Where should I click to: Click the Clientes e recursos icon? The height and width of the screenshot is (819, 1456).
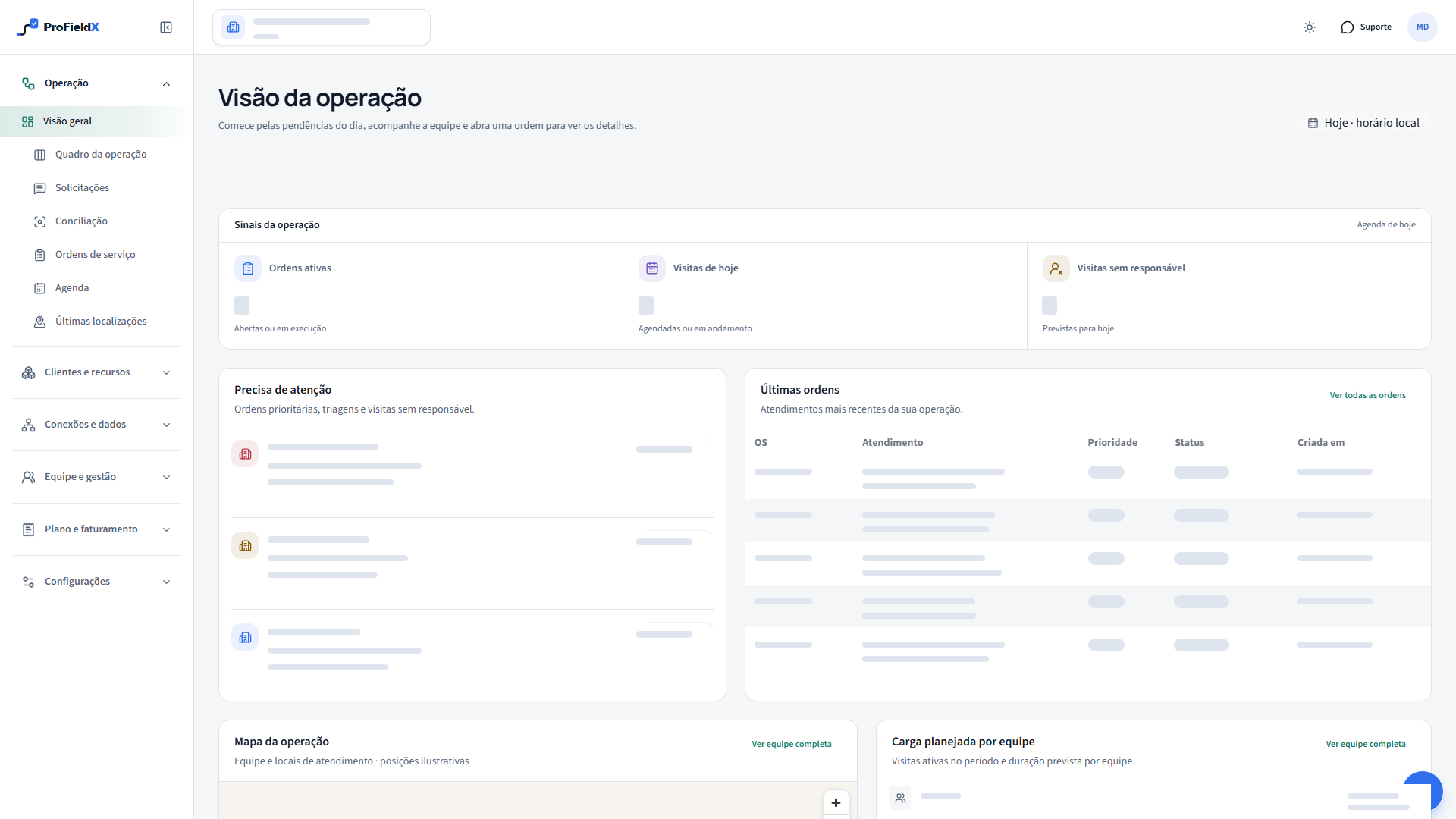[29, 372]
